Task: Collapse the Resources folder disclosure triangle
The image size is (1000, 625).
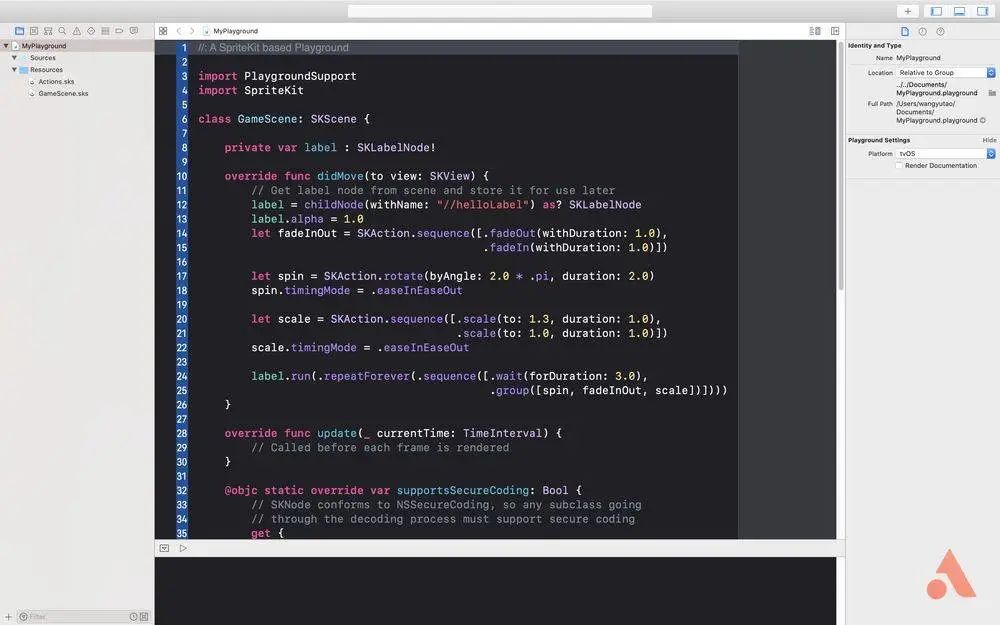Action: 14,70
